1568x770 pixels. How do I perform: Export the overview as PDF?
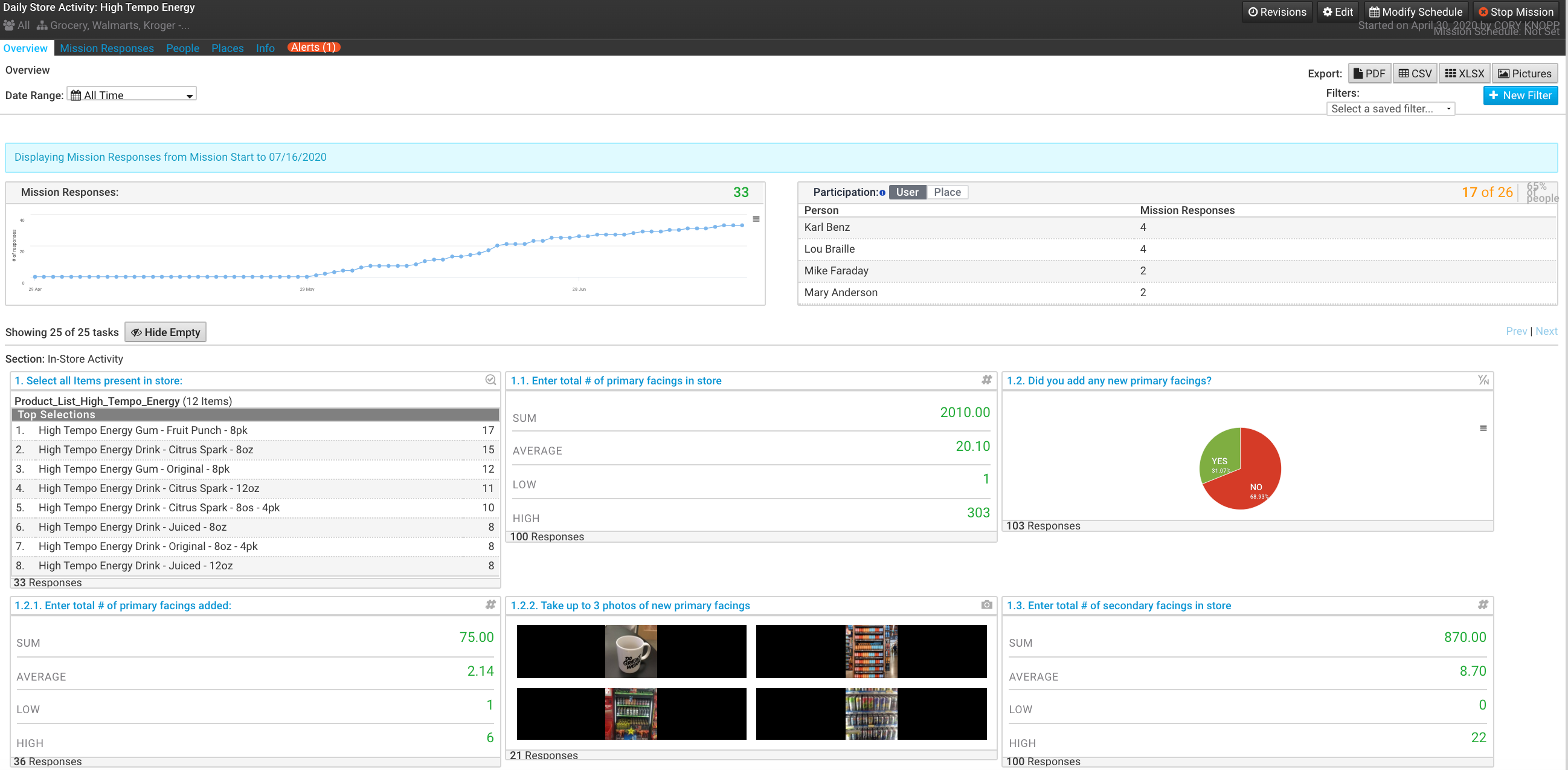point(1369,74)
